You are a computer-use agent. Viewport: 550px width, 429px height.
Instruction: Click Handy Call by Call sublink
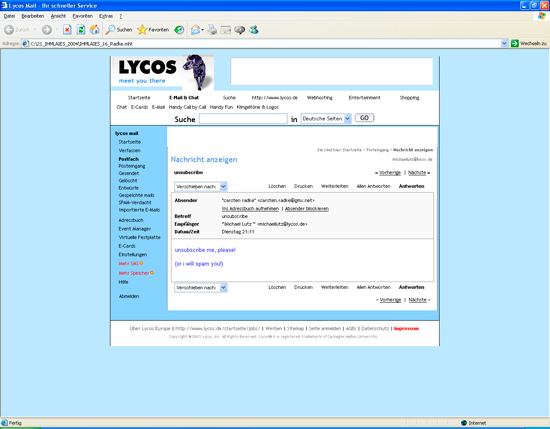coord(187,107)
